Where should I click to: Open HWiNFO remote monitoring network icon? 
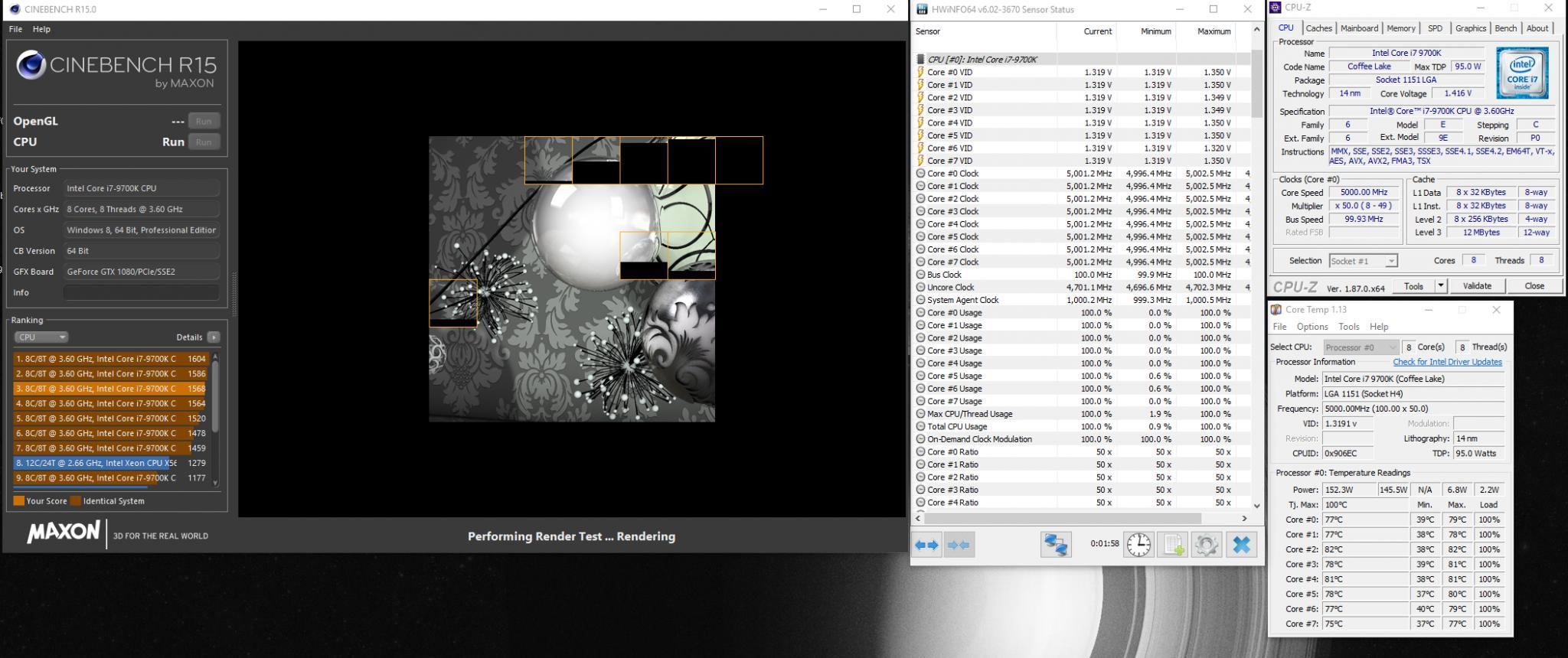[1056, 545]
